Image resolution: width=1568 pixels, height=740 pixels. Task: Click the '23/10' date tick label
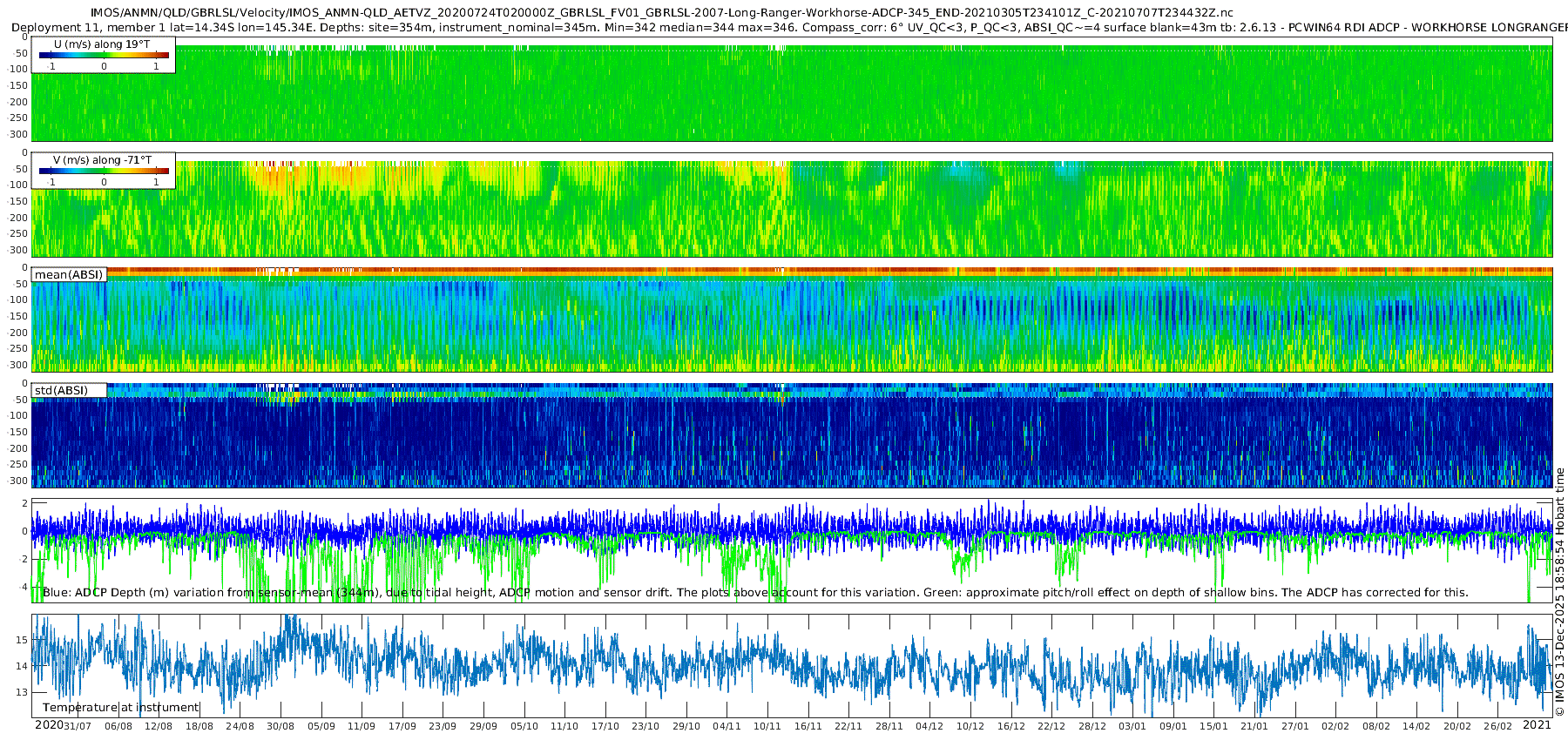(645, 726)
